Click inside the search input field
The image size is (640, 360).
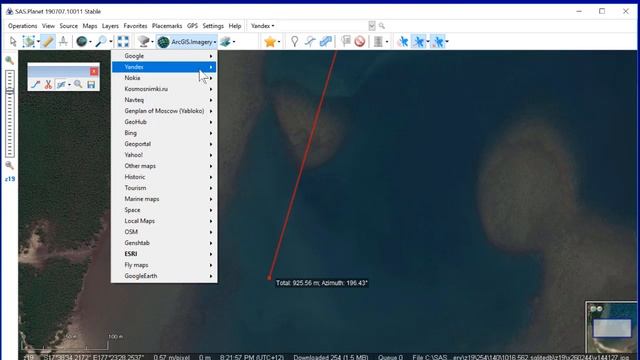[322, 26]
